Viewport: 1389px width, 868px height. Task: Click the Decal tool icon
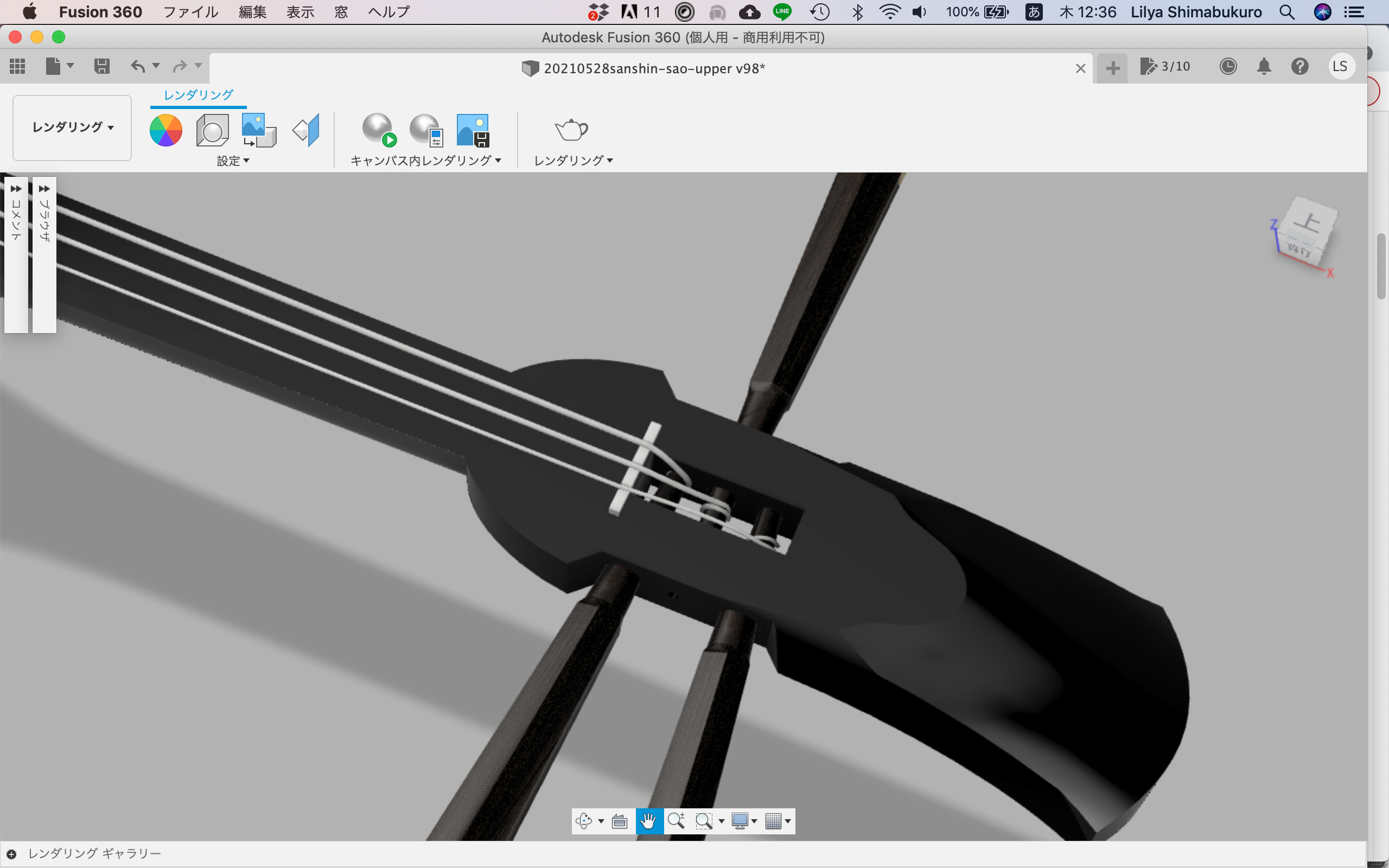(x=259, y=130)
